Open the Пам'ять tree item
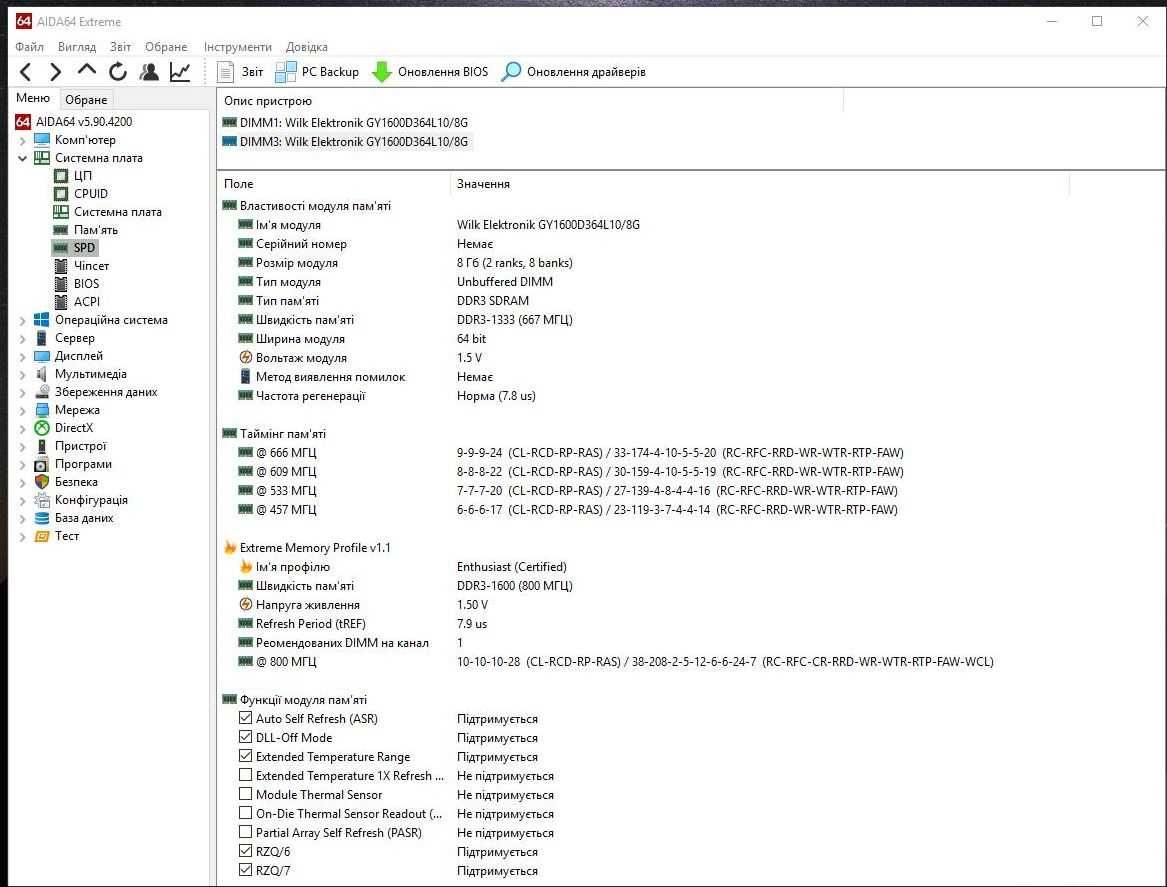The height and width of the screenshot is (887, 1167). pyautogui.click(x=86, y=230)
